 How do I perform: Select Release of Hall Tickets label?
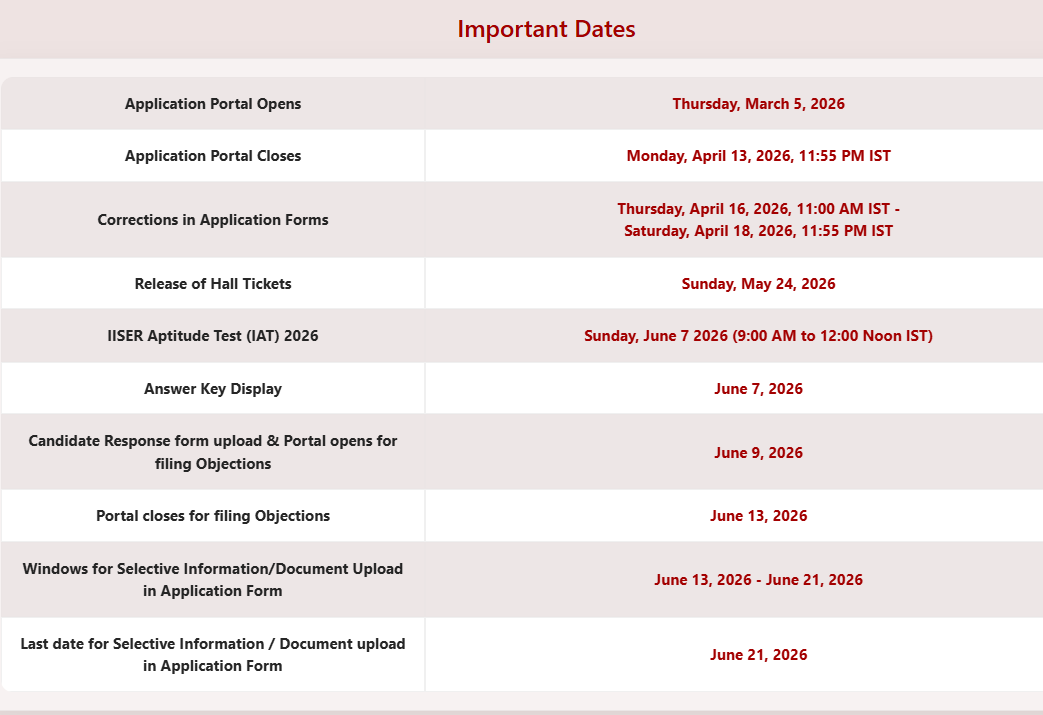click(213, 283)
